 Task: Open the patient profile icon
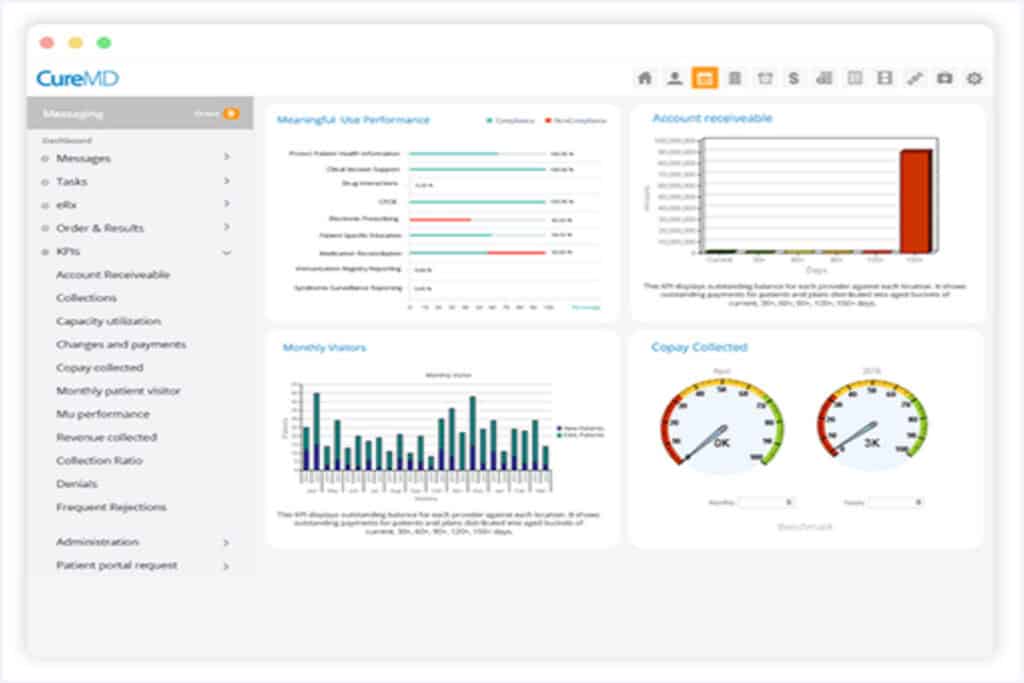click(x=675, y=78)
